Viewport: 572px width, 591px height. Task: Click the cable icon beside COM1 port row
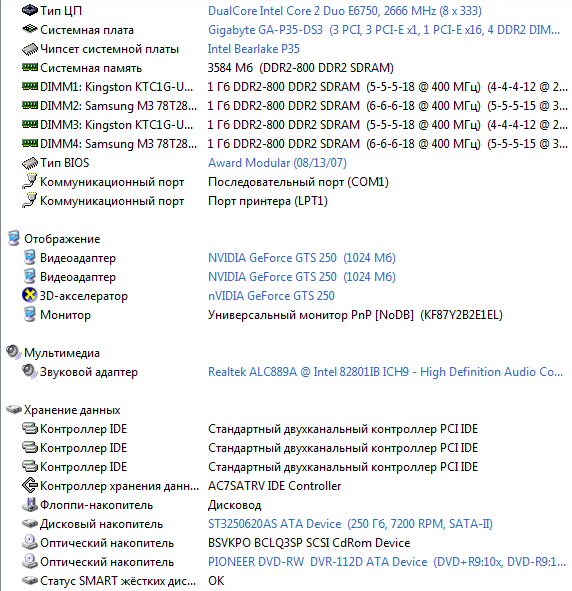pyautogui.click(x=30, y=181)
